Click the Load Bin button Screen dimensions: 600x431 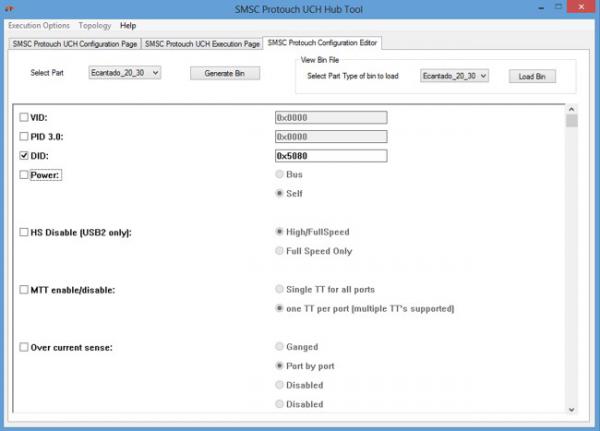click(532, 76)
